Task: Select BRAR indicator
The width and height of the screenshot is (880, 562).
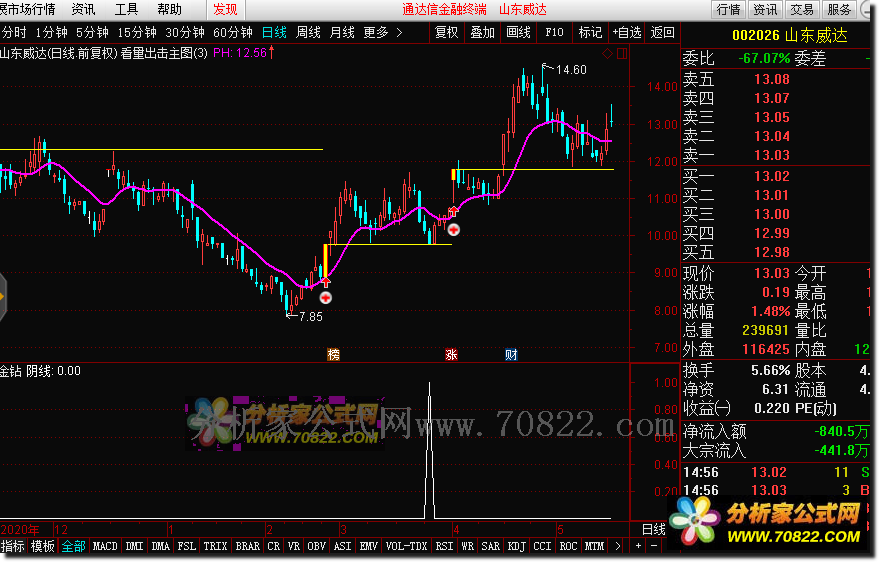Action: (248, 546)
